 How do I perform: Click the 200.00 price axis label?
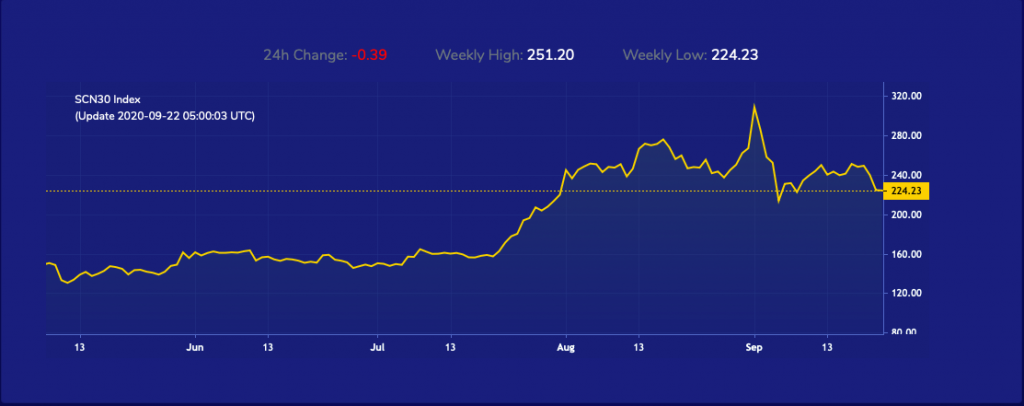point(904,215)
